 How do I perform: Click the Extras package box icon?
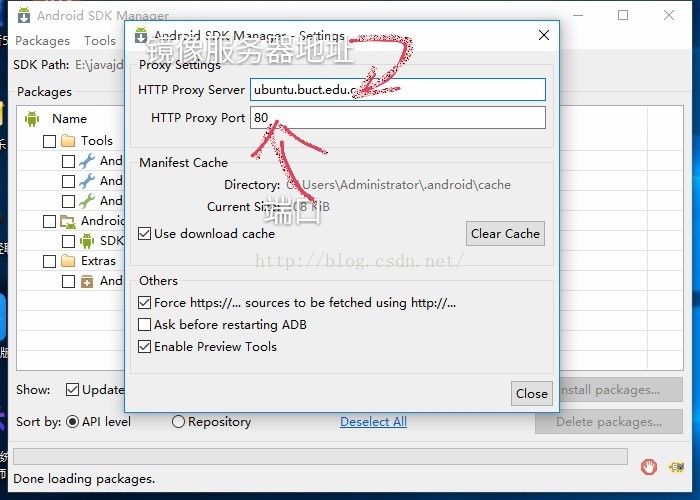click(x=87, y=281)
